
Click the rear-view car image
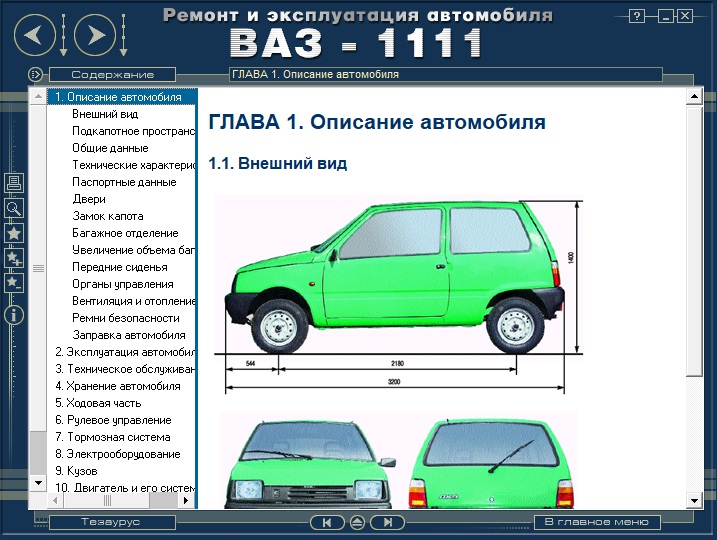pyautogui.click(x=491, y=462)
